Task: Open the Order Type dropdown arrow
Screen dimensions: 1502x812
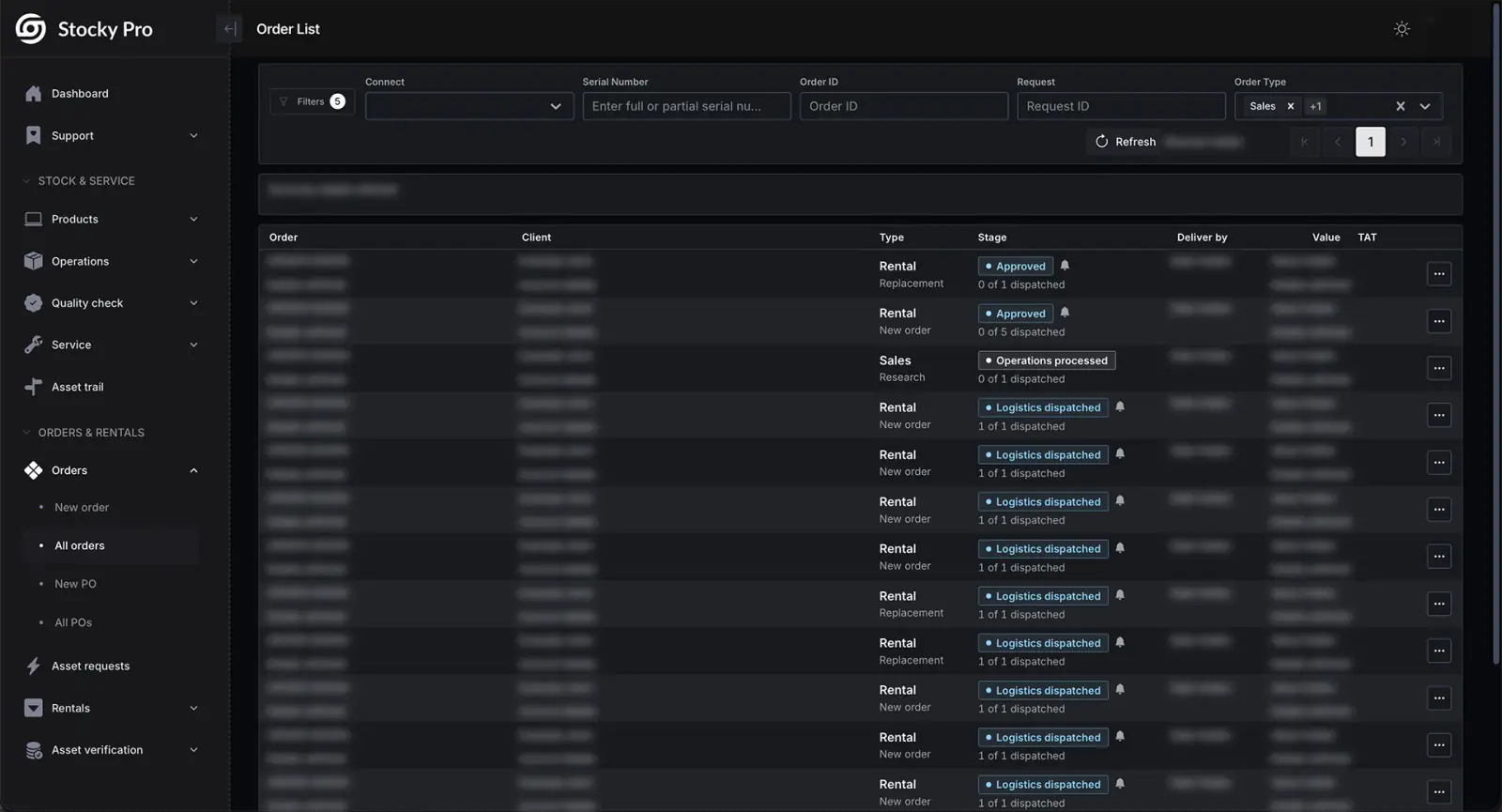Action: coord(1425,106)
